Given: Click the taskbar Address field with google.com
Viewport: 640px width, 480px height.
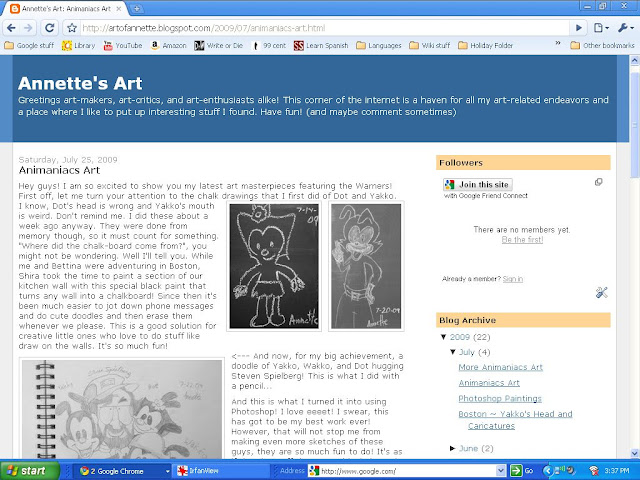Looking at the screenshot, I should click(x=402, y=471).
